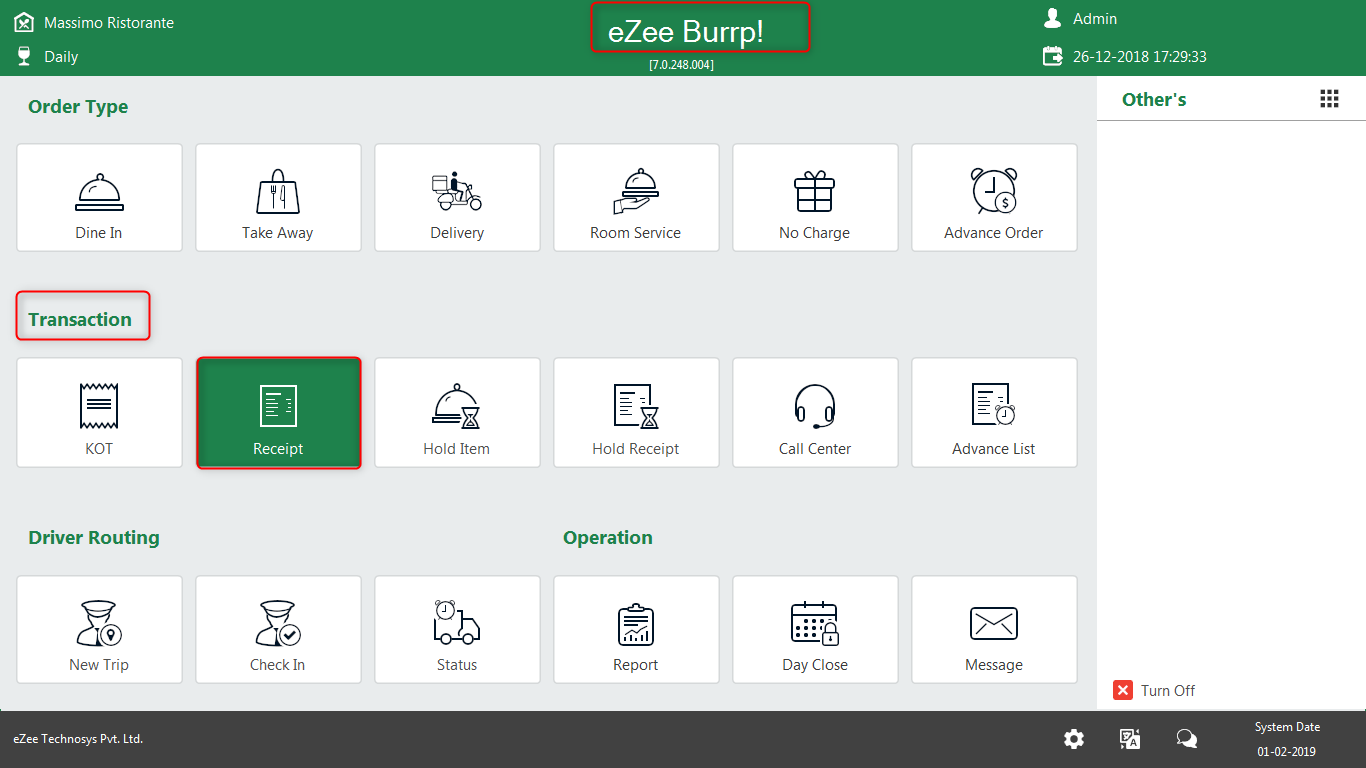
Task: Click the eZee Burrp! title
Action: [x=686, y=32]
